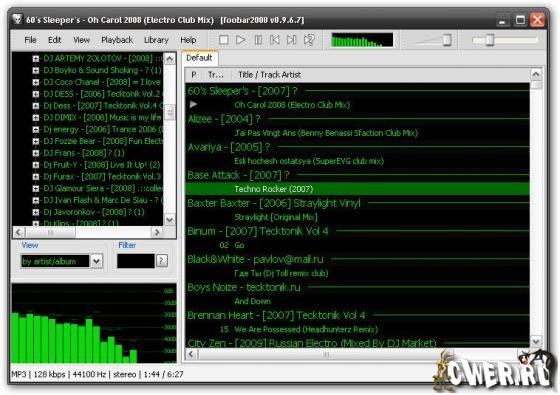The image size is (560, 395).
Task: Click the seek bar slider
Action: pos(490,40)
